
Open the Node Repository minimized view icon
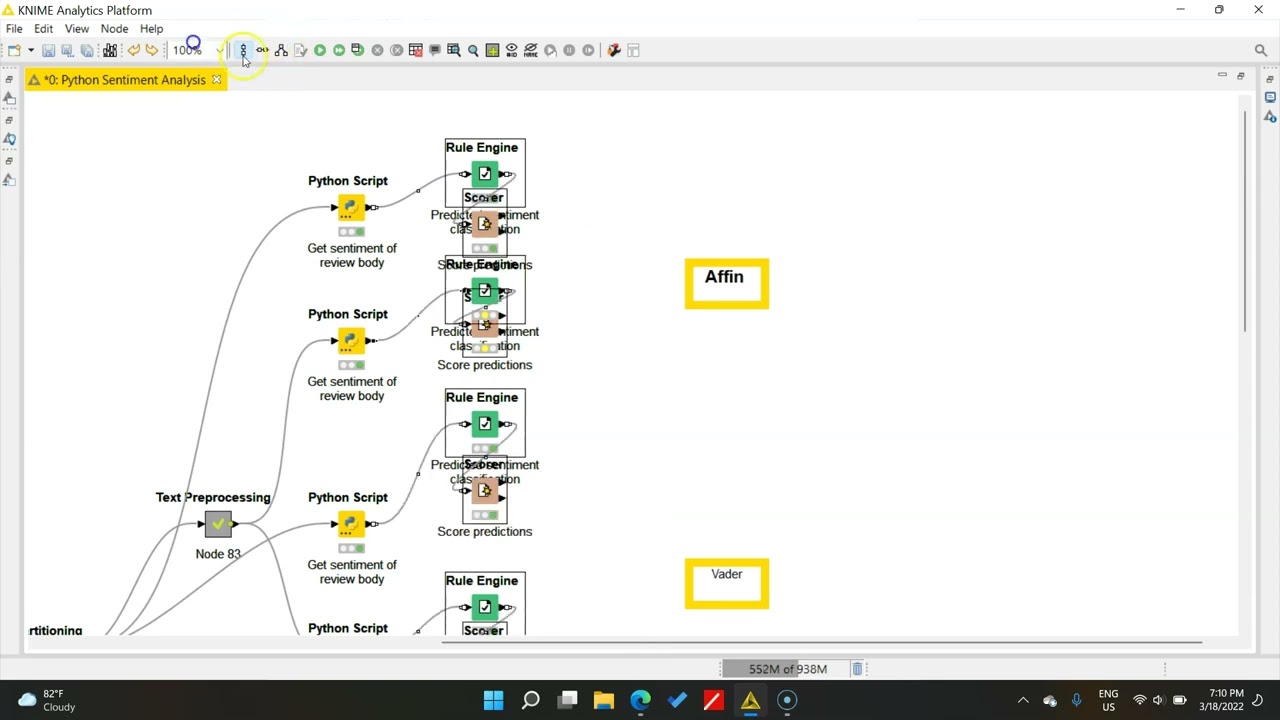coord(9,180)
